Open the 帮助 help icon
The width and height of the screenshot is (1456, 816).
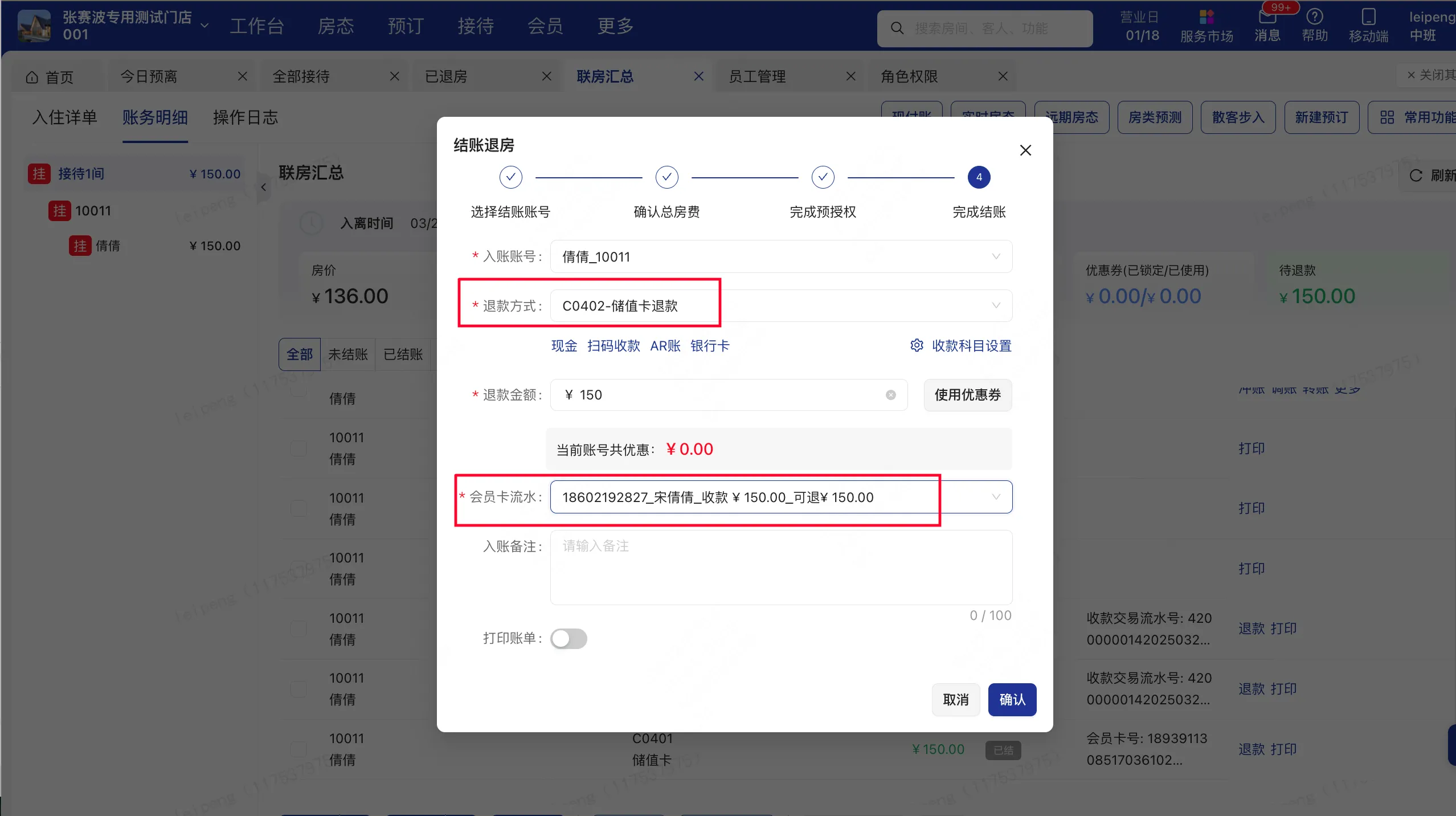[x=1315, y=17]
